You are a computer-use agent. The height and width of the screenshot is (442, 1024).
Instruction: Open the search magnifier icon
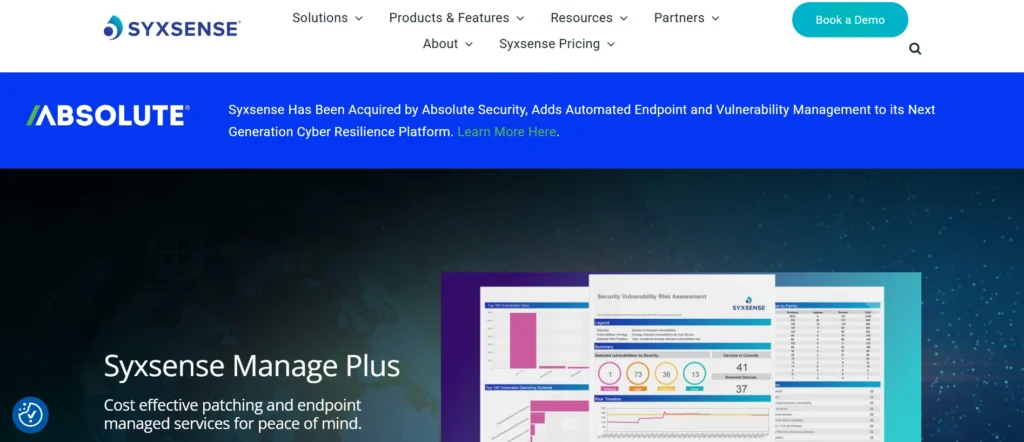915,48
